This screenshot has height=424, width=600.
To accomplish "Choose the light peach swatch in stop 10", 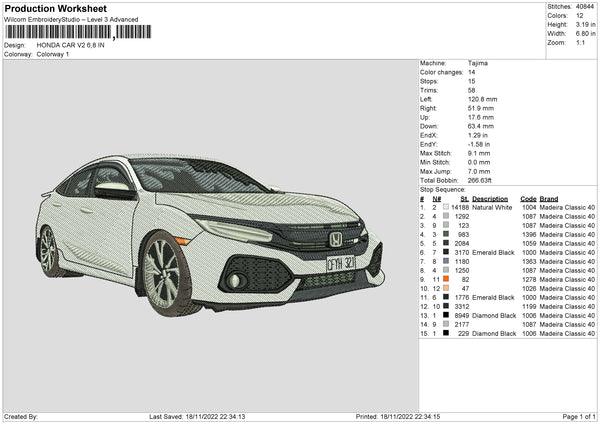I will [x=447, y=288].
